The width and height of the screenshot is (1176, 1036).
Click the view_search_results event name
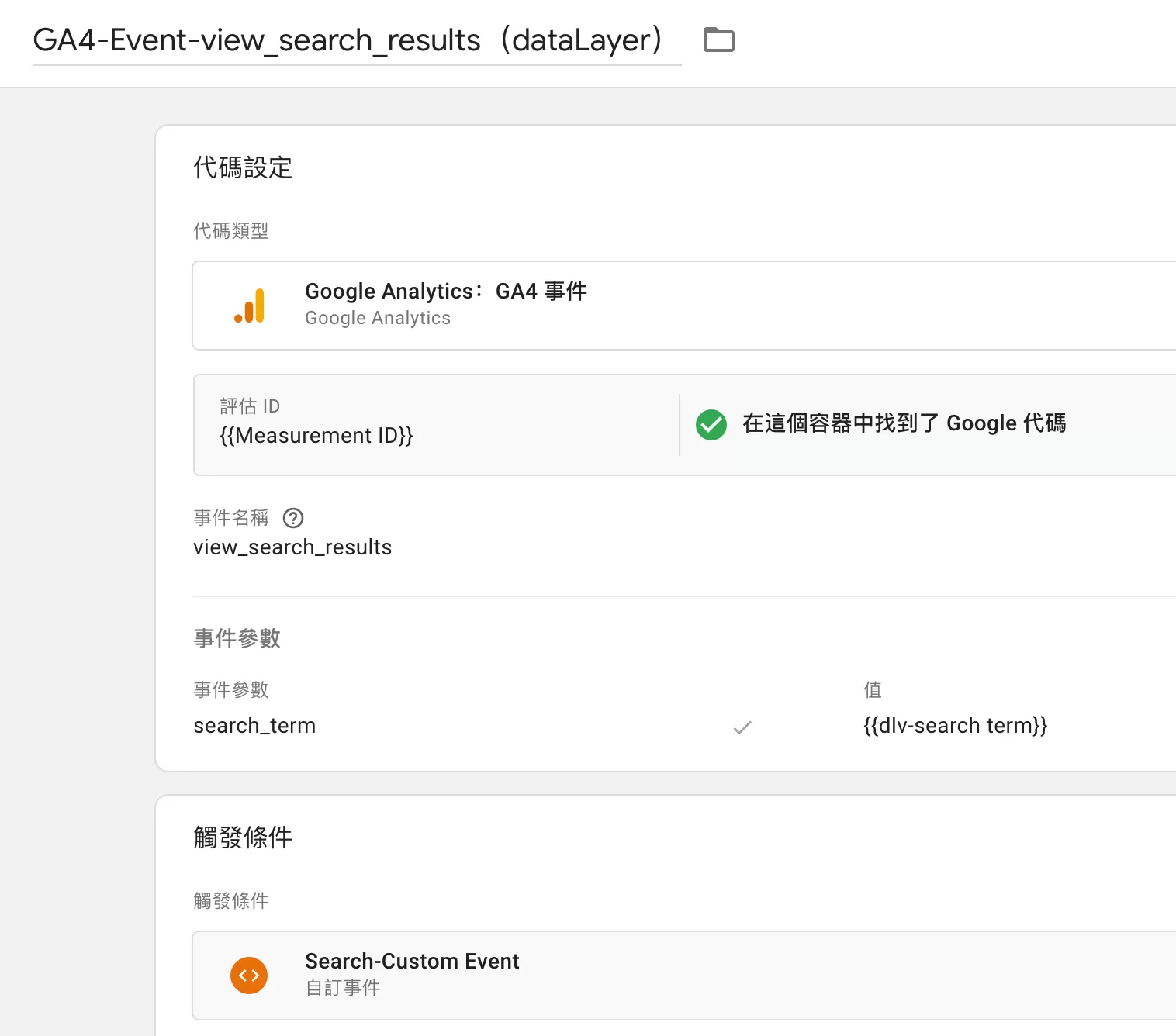click(x=292, y=547)
